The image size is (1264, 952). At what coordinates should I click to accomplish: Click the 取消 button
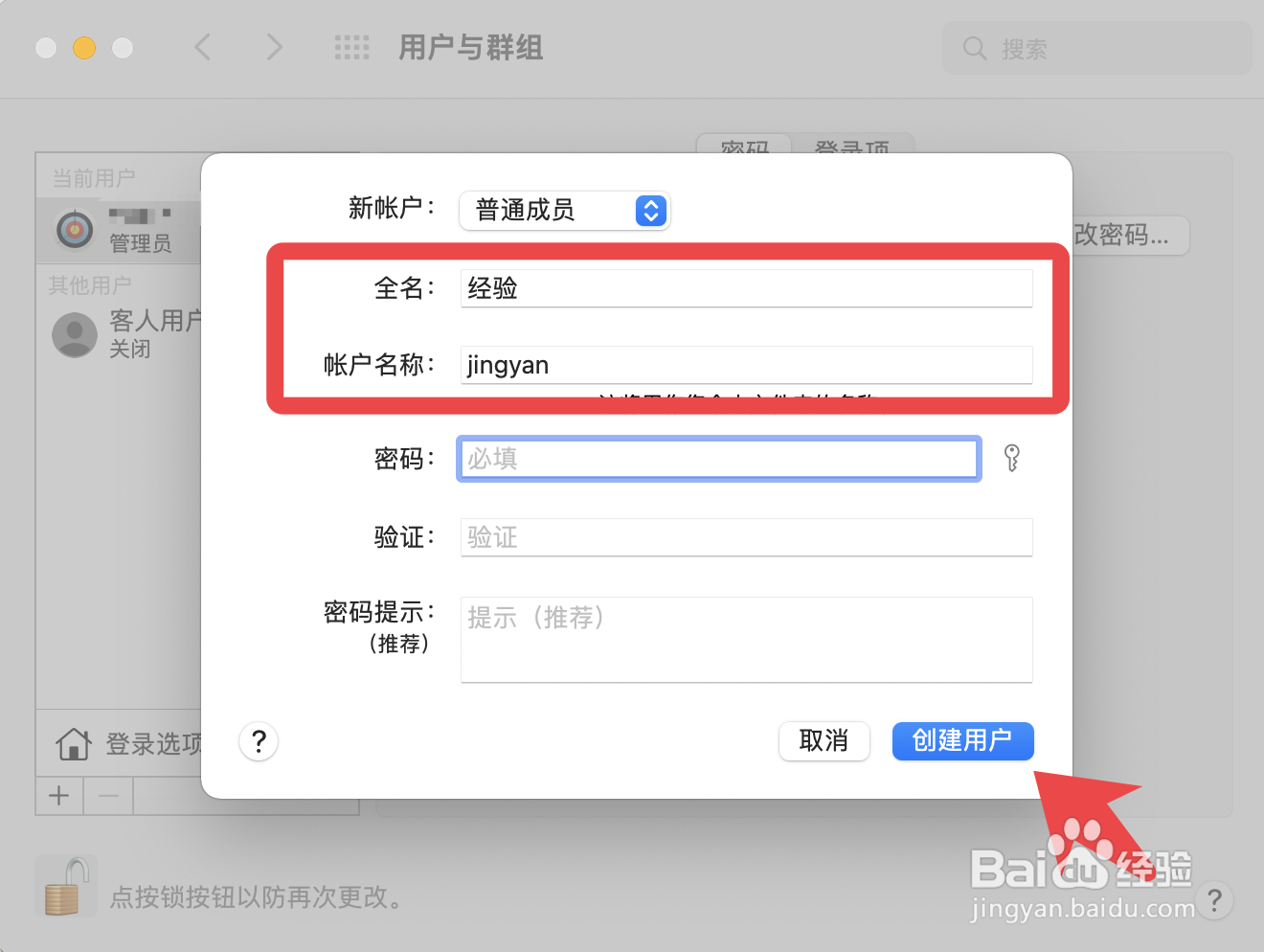pos(824,741)
